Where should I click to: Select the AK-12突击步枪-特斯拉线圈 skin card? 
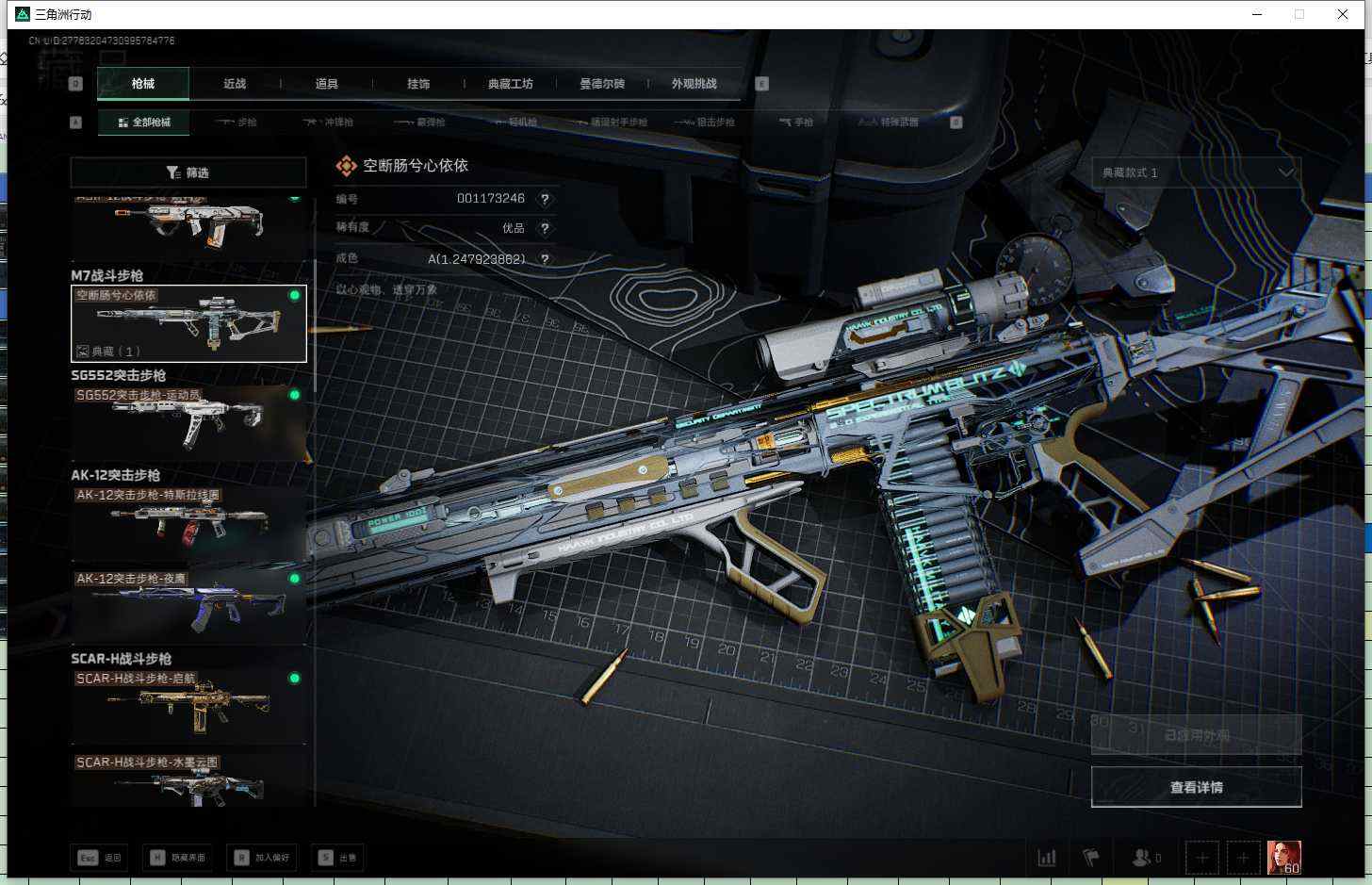point(188,523)
